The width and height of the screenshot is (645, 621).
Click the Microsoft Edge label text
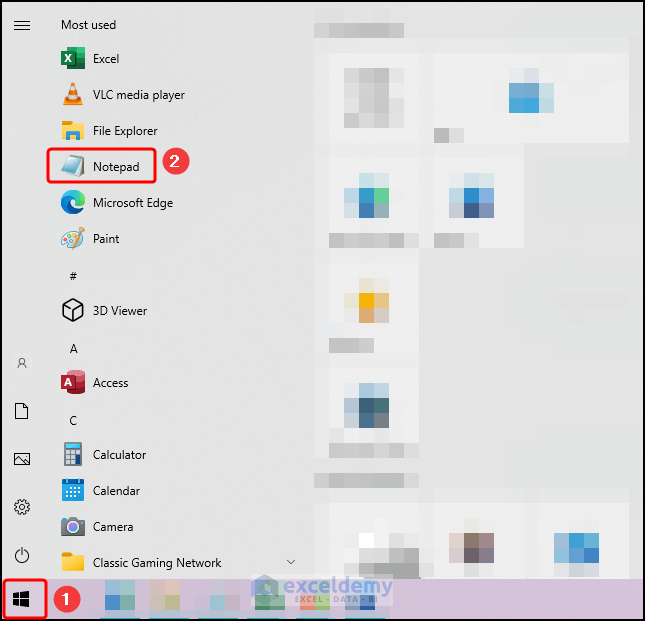coord(133,203)
